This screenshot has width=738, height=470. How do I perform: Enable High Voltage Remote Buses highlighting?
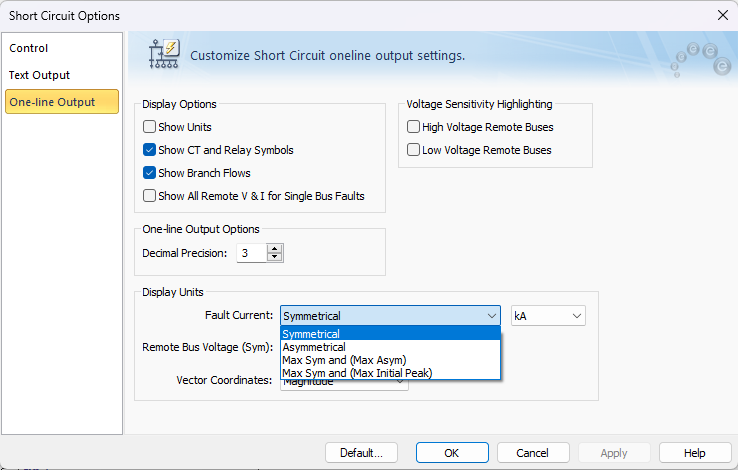[x=413, y=127]
